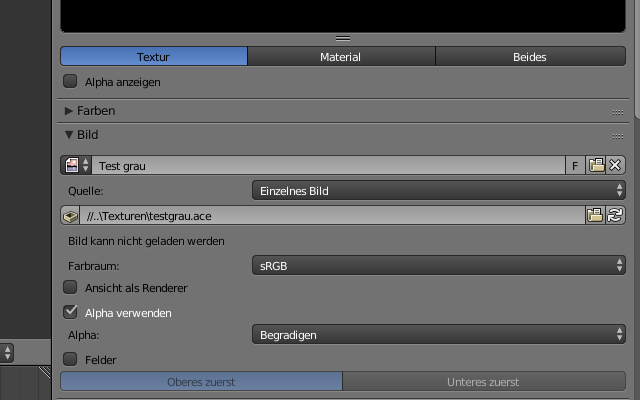Reload the image file testgrau.ace

[616, 215]
